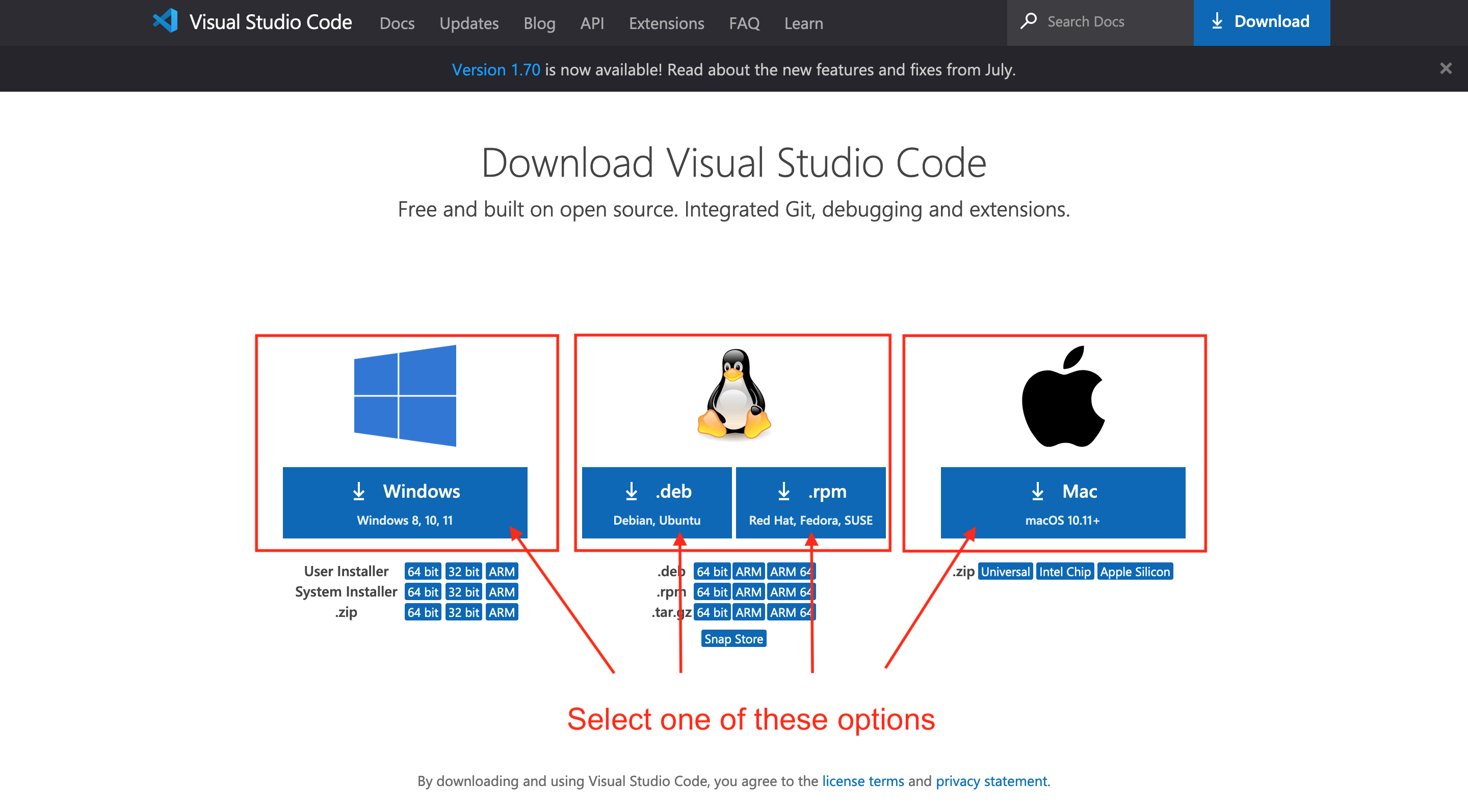The height and width of the screenshot is (812, 1468).
Task: Select the .rpm row 64 bit link
Action: coord(712,591)
